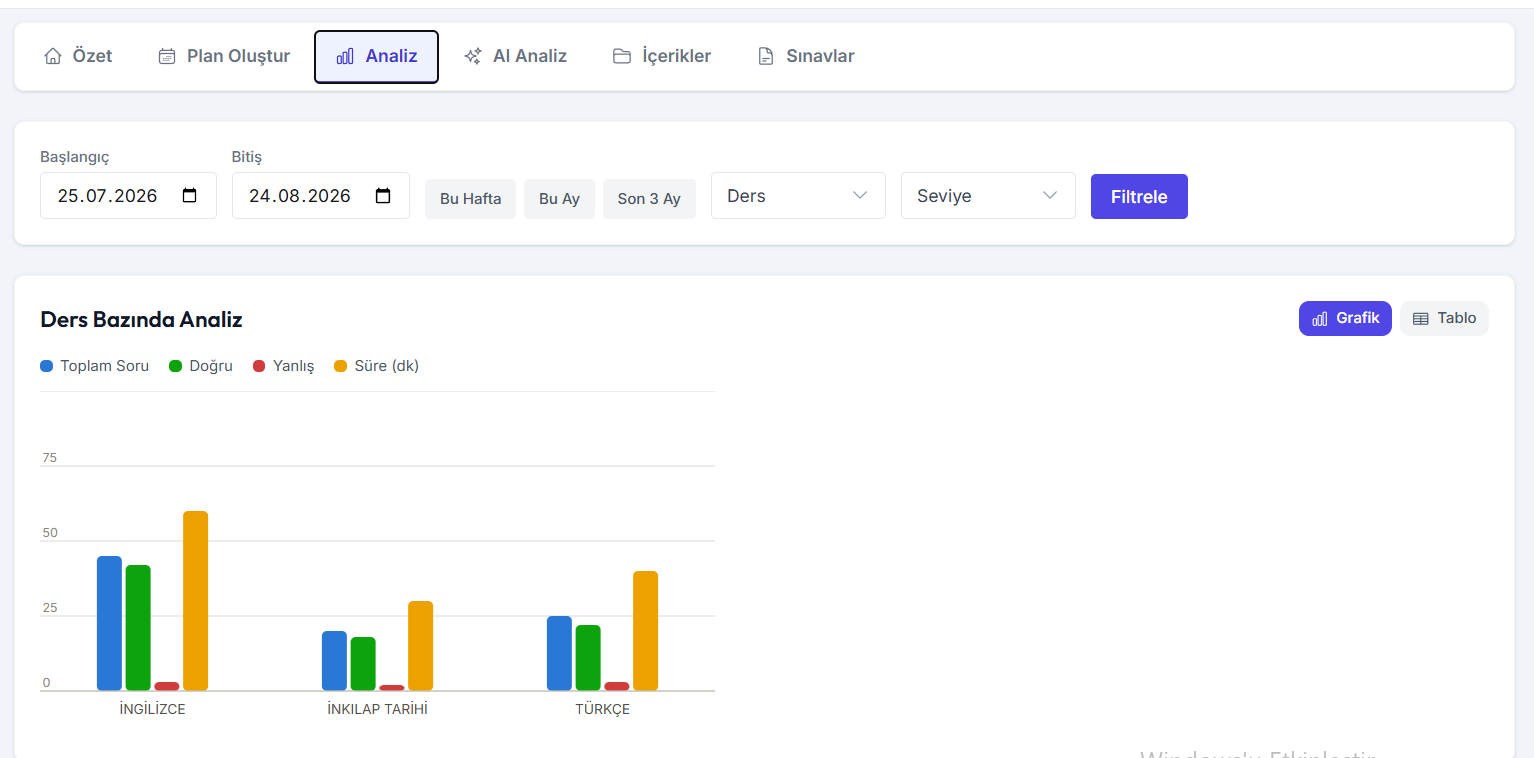Open the Özet home tab
This screenshot has height=758, width=1534.
pos(78,56)
